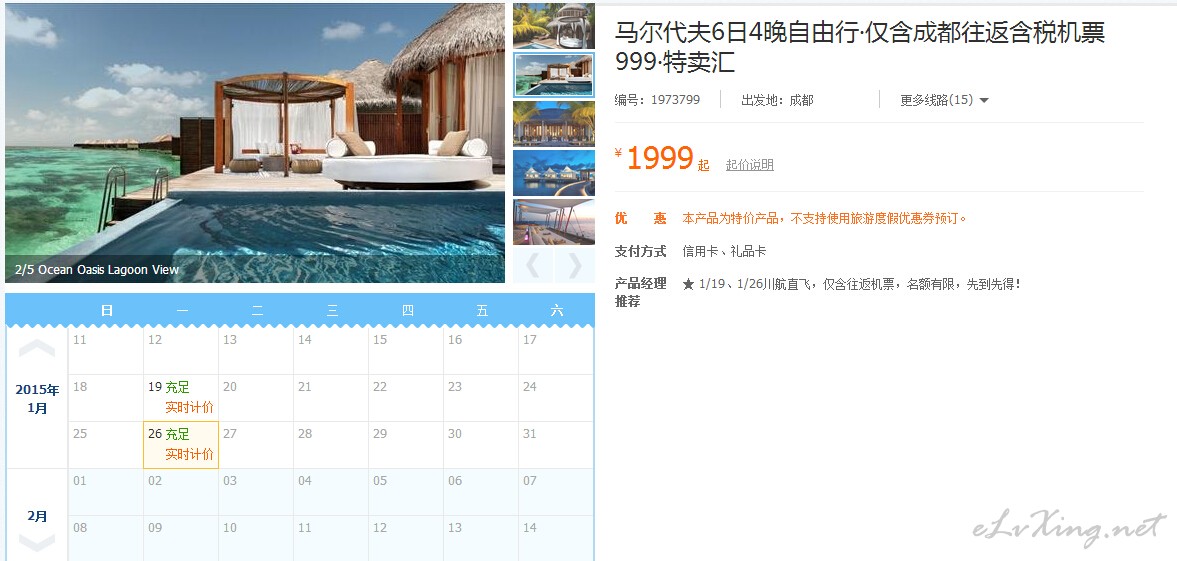Click the 2月 month label in the calendar

click(x=37, y=516)
